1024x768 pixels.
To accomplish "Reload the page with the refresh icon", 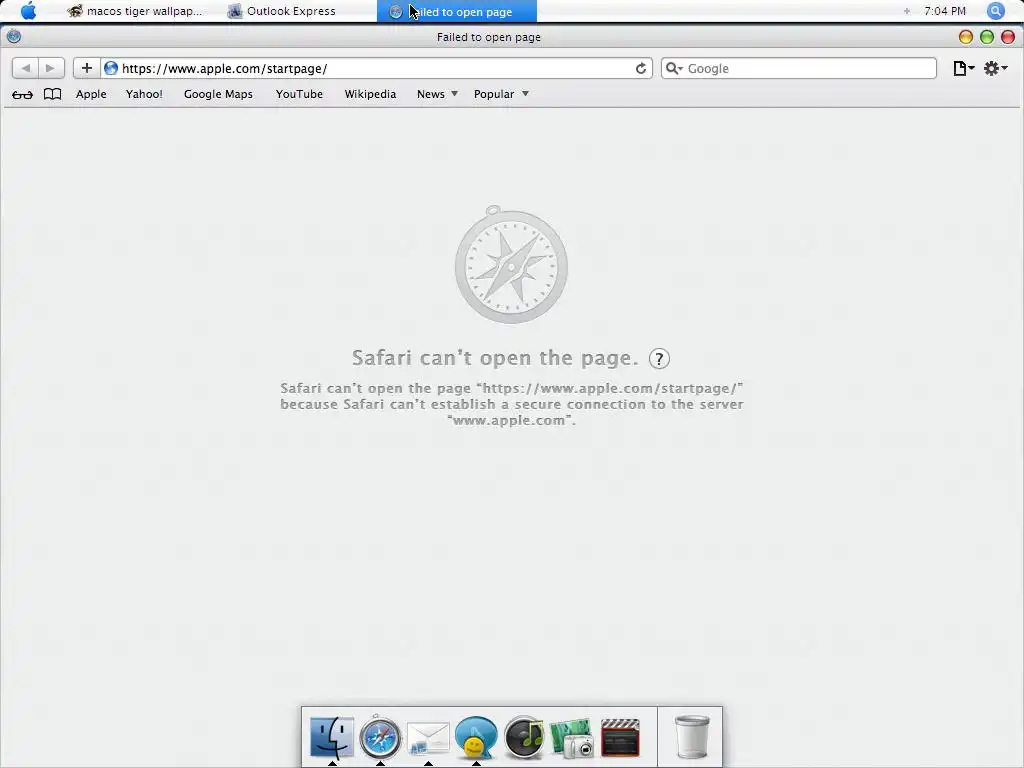I will (x=641, y=68).
